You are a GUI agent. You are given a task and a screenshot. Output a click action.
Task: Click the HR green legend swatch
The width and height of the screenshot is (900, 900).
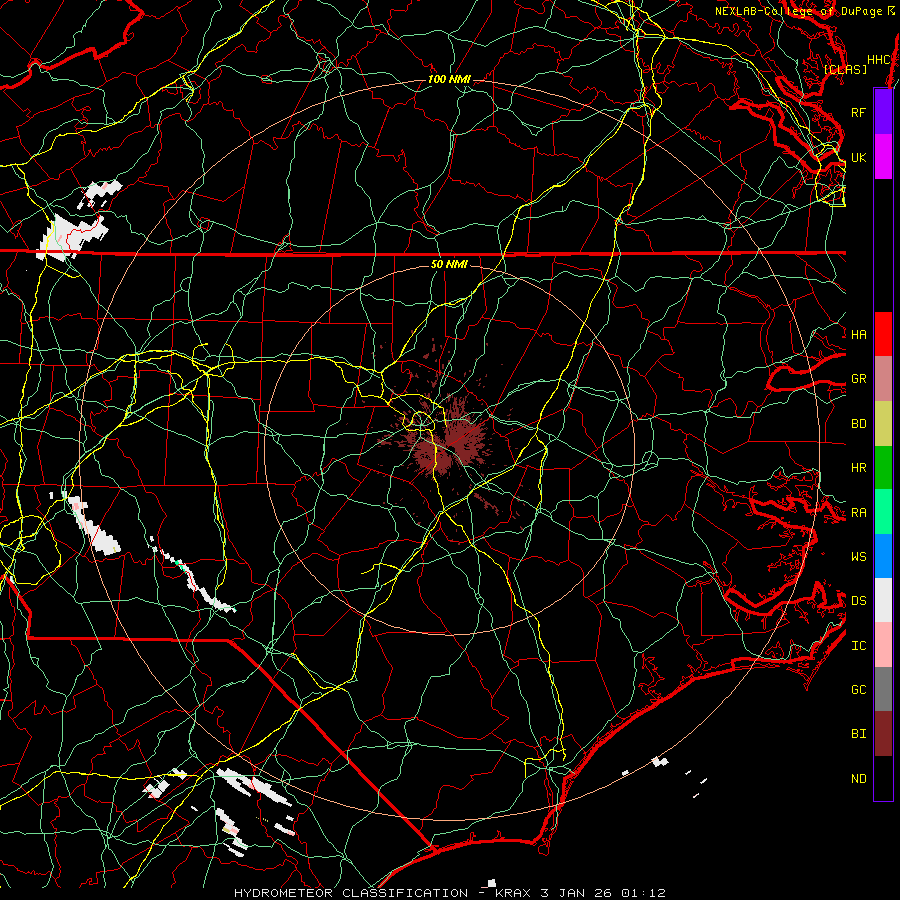click(x=883, y=468)
